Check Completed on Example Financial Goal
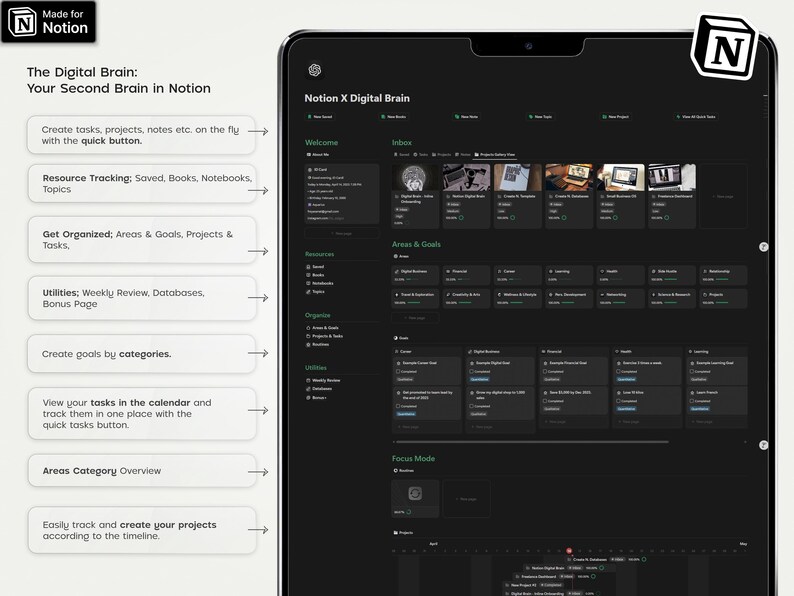The width and height of the screenshot is (794, 596). tap(545, 371)
